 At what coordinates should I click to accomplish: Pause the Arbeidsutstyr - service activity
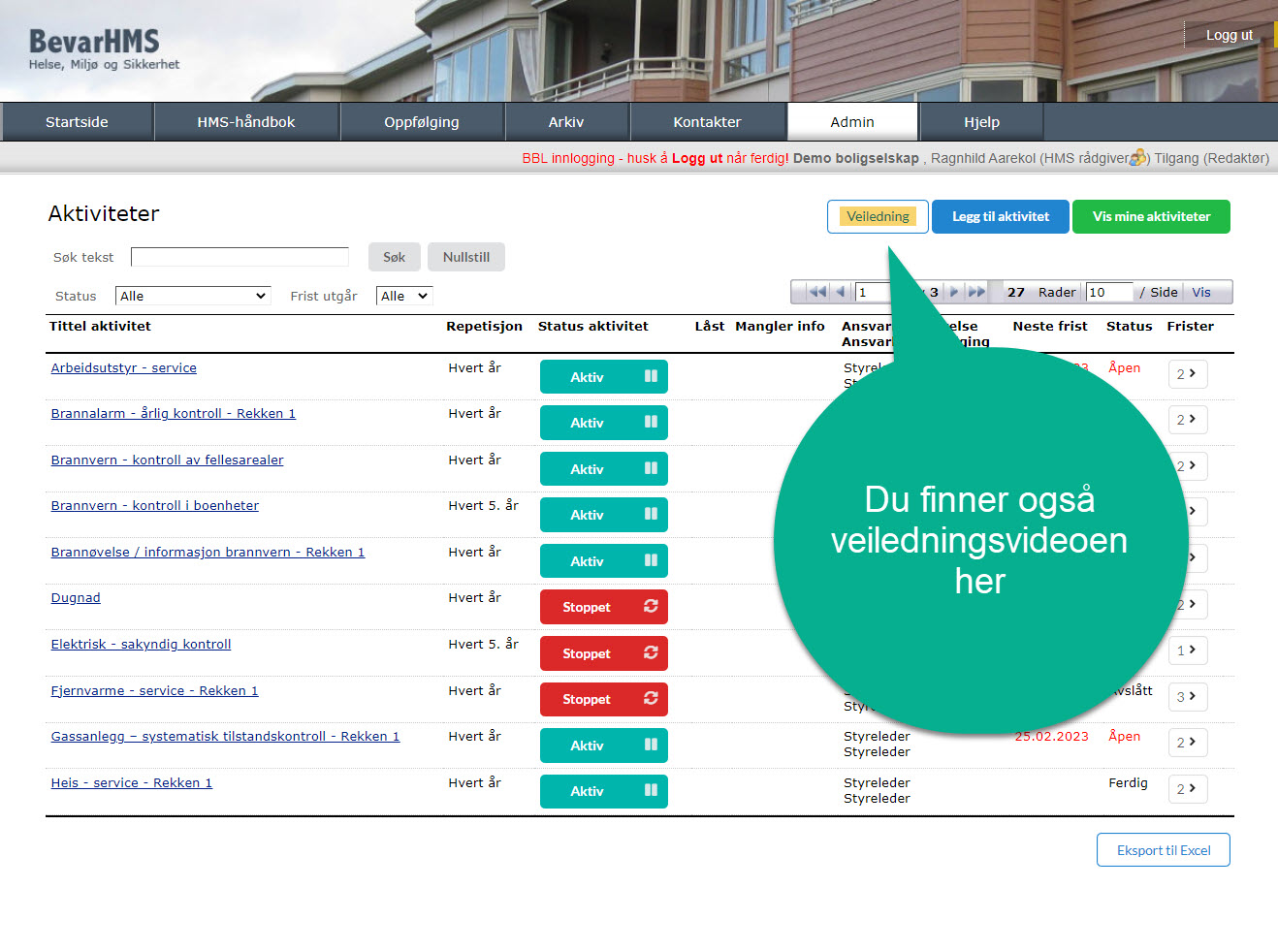coord(651,376)
